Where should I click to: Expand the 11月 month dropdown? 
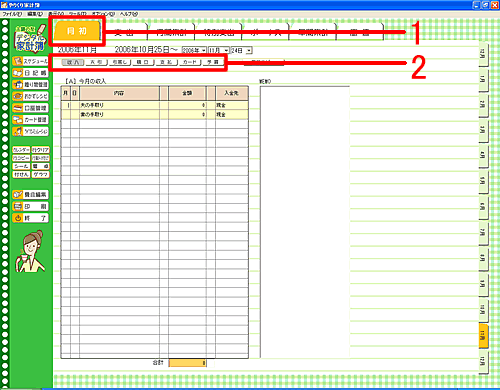226,50
